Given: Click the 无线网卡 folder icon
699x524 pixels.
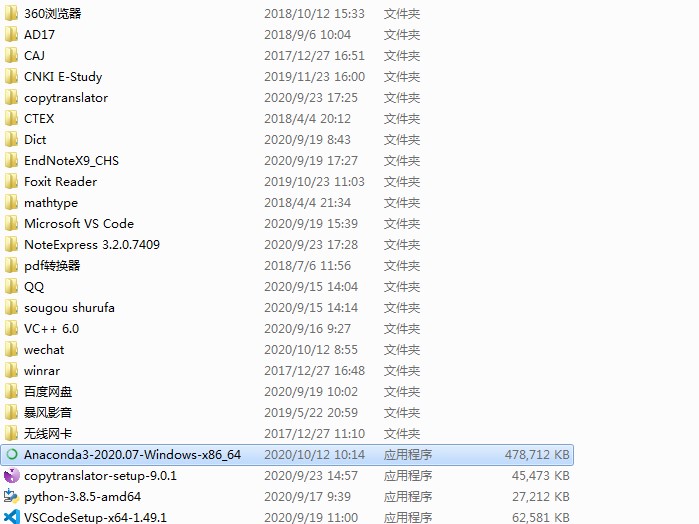Looking at the screenshot, I should (11, 433).
